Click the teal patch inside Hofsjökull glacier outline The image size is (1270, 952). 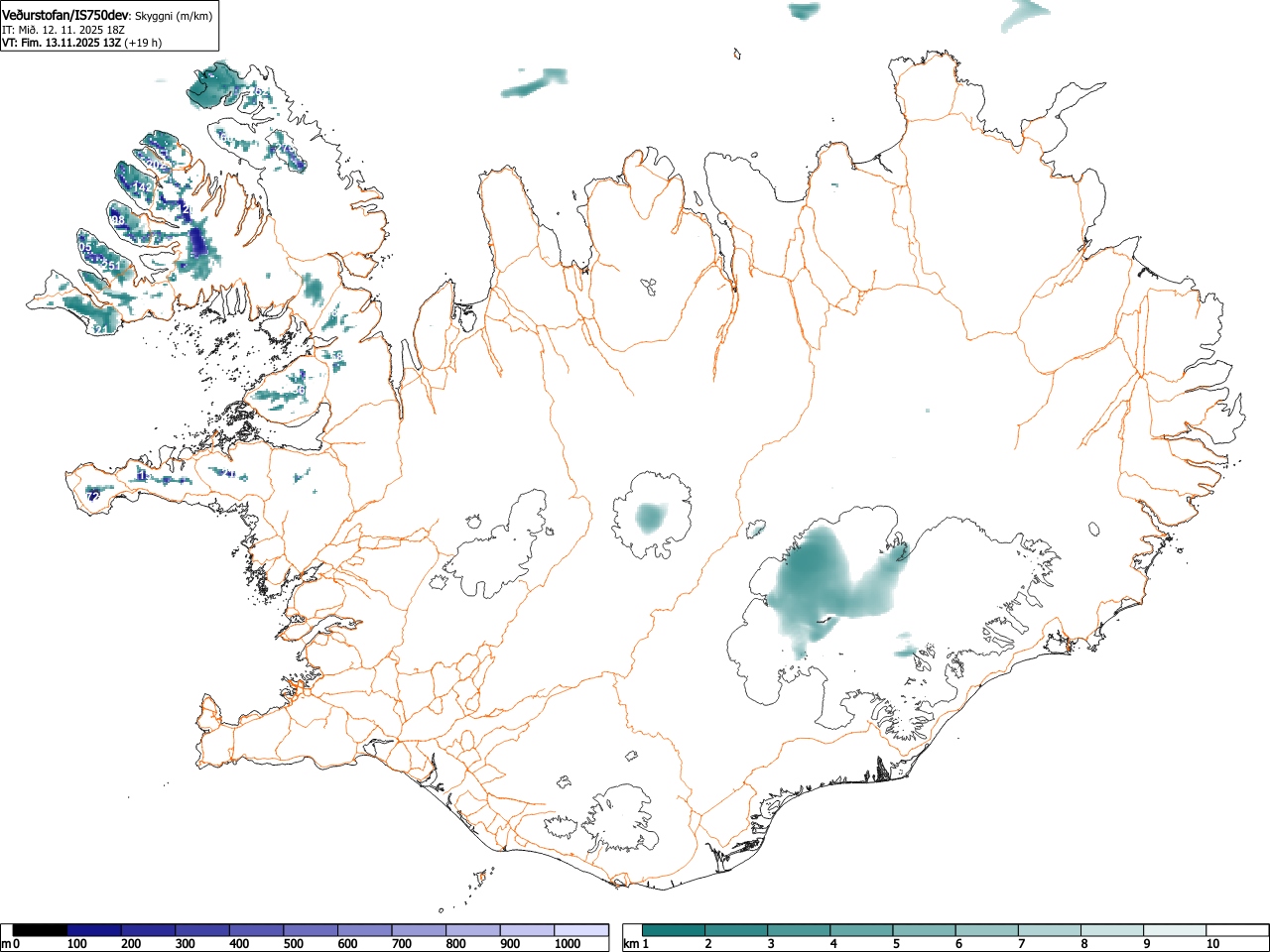pyautogui.click(x=651, y=517)
